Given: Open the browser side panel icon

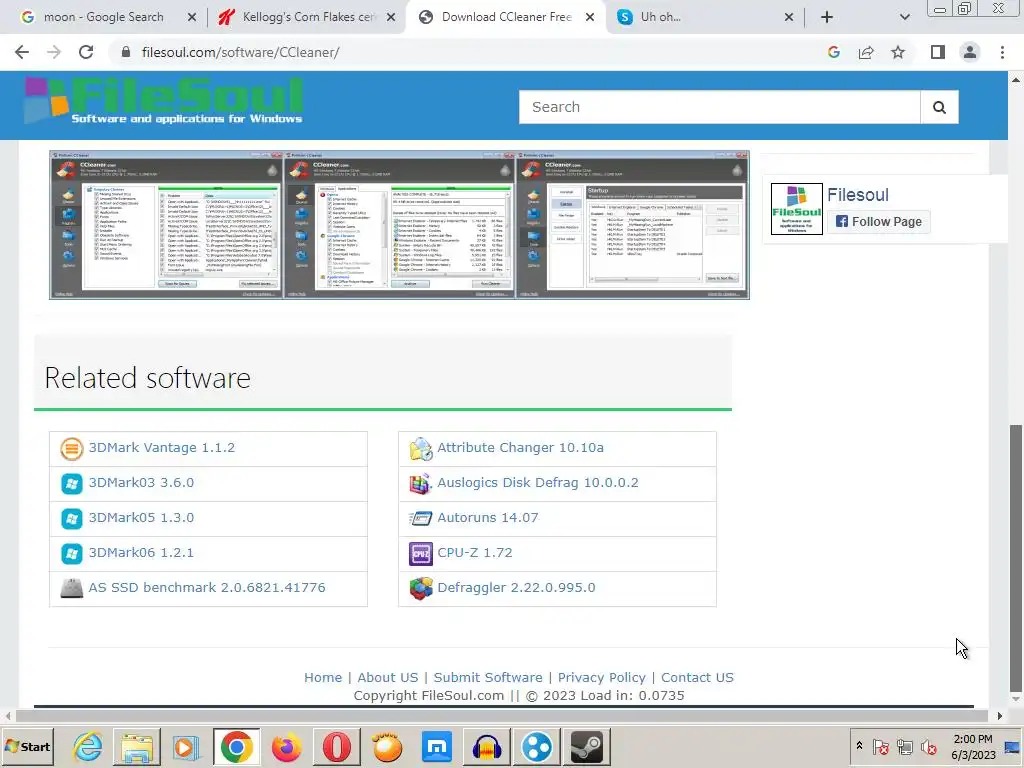Looking at the screenshot, I should point(938,52).
